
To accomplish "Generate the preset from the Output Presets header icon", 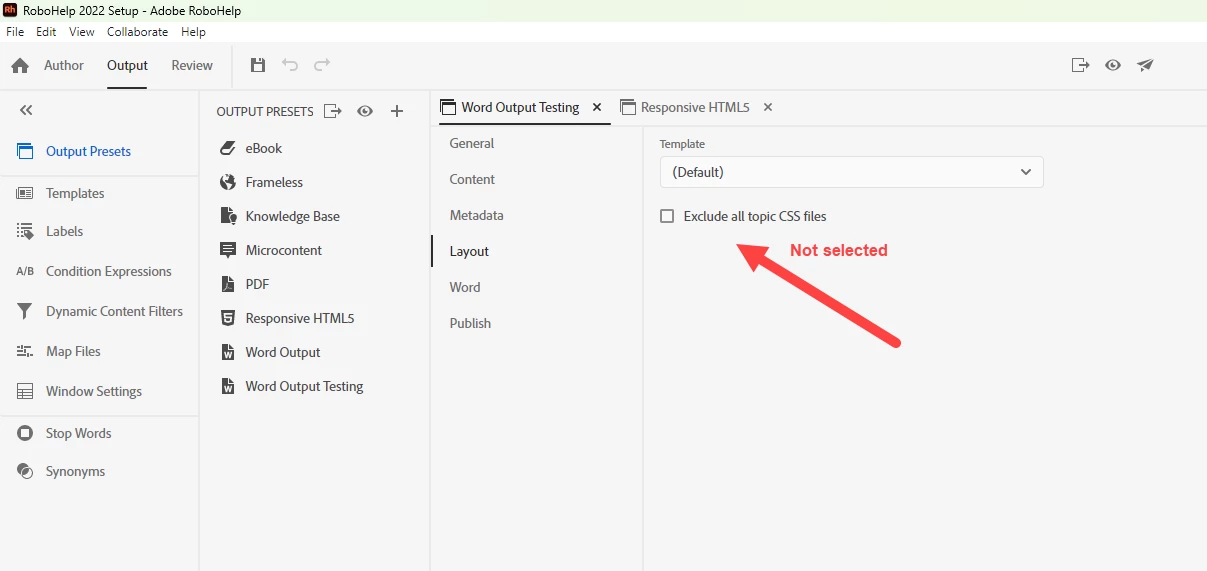I will [333, 111].
